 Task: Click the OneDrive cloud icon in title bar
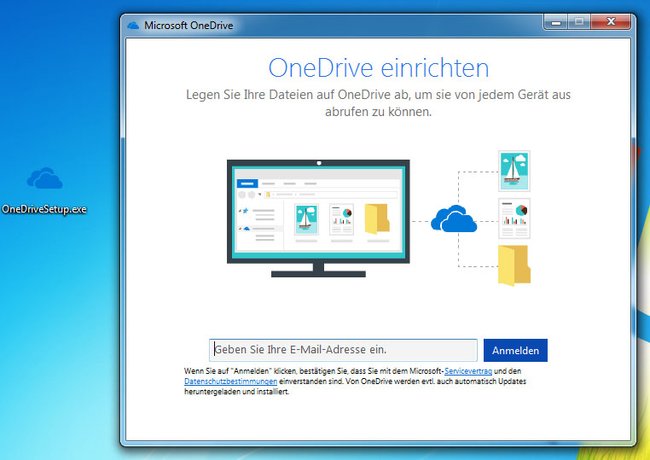tap(133, 26)
